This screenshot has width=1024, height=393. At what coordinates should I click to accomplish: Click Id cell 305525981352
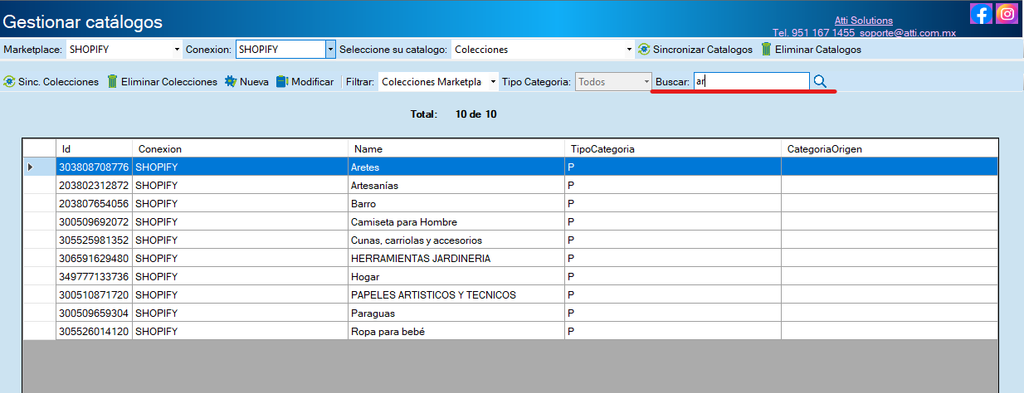(x=94, y=240)
